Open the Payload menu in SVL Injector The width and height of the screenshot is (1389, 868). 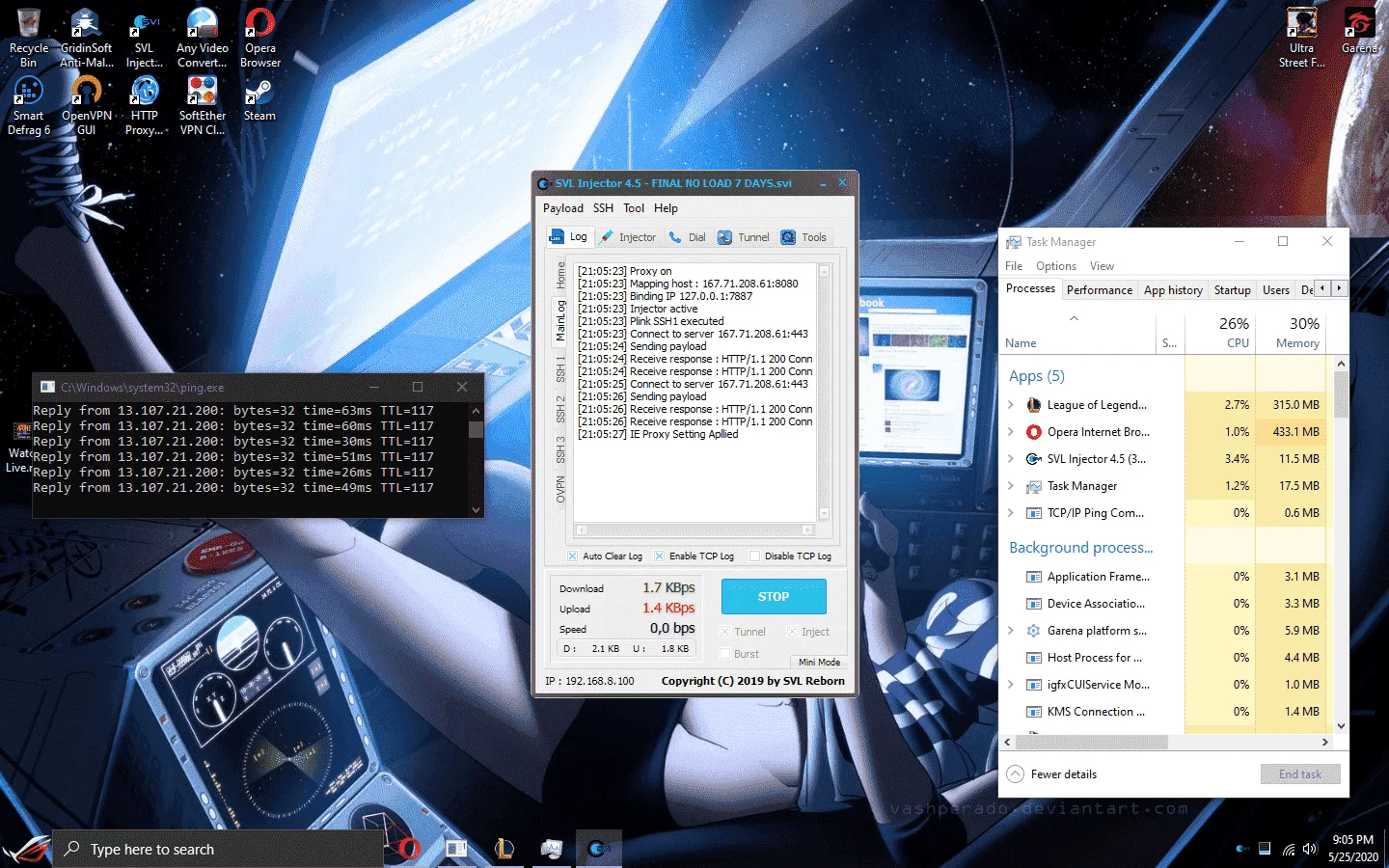563,208
